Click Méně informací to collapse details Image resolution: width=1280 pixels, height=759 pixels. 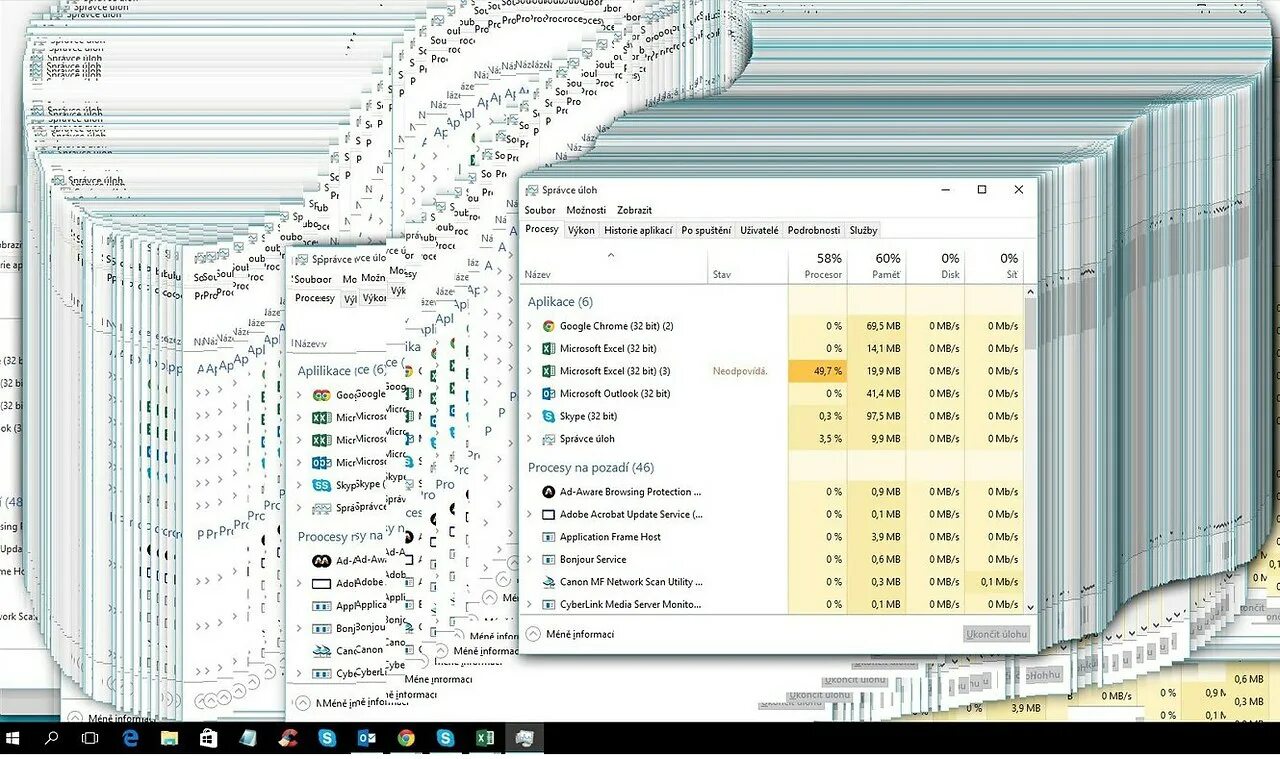(580, 634)
